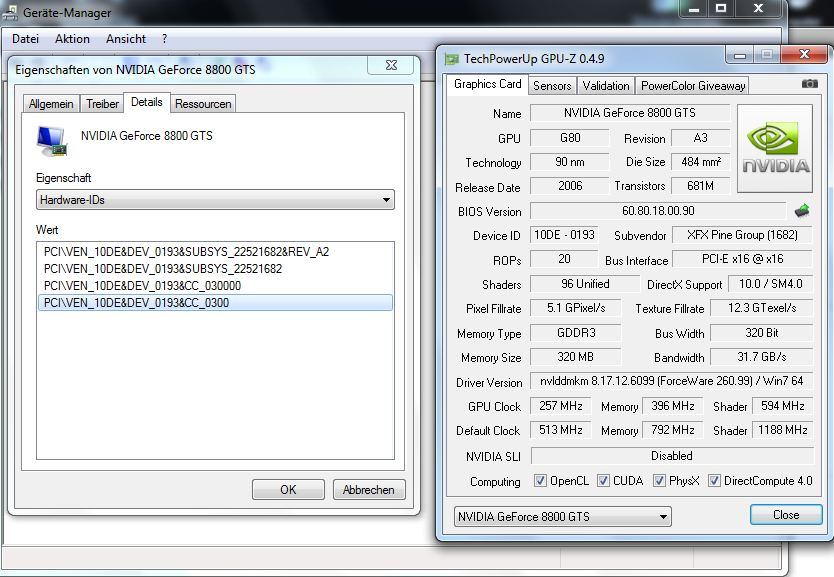This screenshot has width=834, height=577.
Task: Toggle the PhysX checkbox
Action: point(659,481)
